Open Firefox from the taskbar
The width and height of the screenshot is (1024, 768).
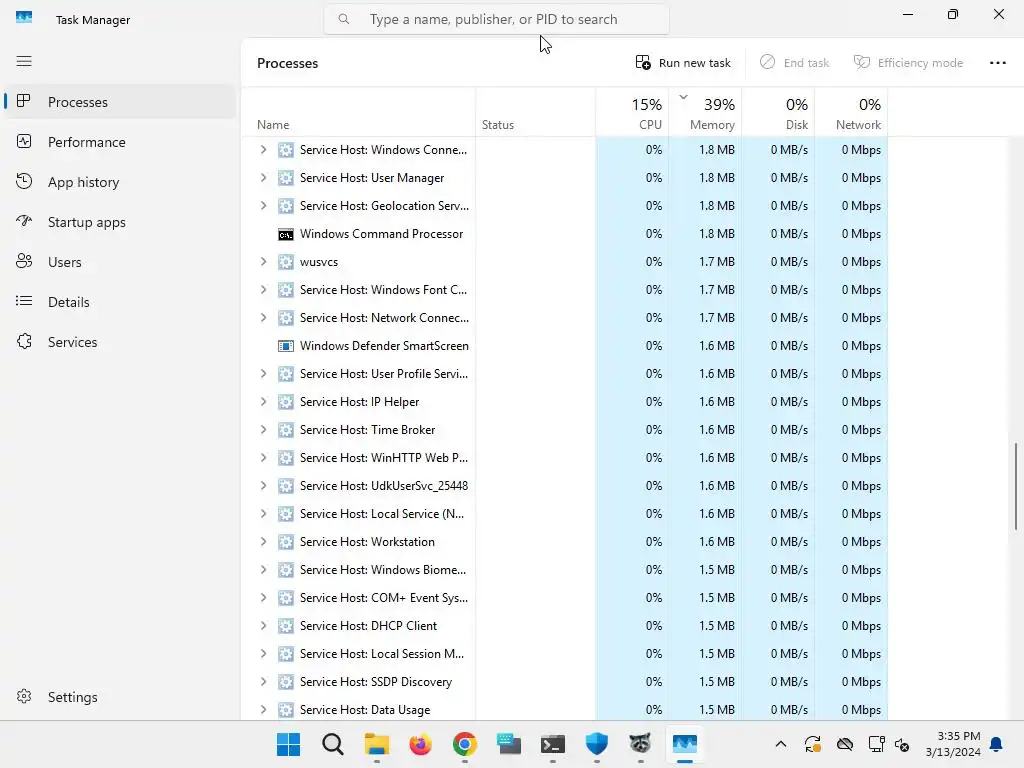coord(421,744)
